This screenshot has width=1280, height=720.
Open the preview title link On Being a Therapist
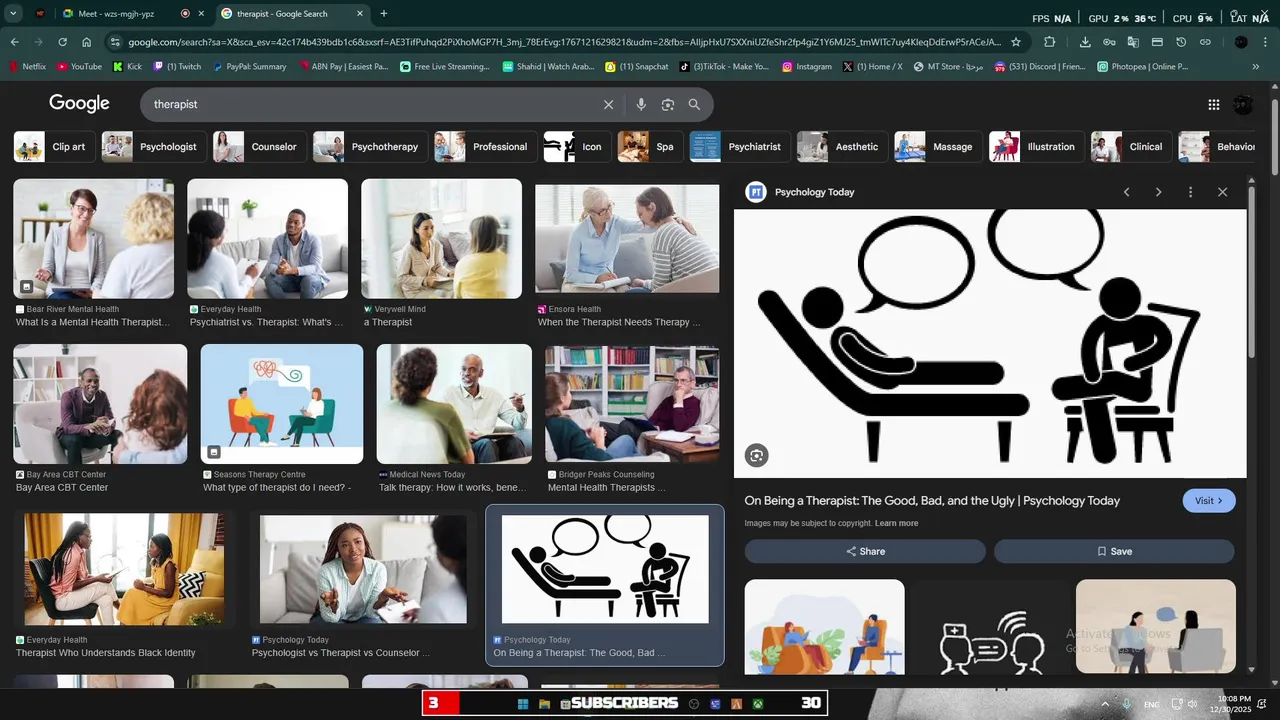point(932,501)
